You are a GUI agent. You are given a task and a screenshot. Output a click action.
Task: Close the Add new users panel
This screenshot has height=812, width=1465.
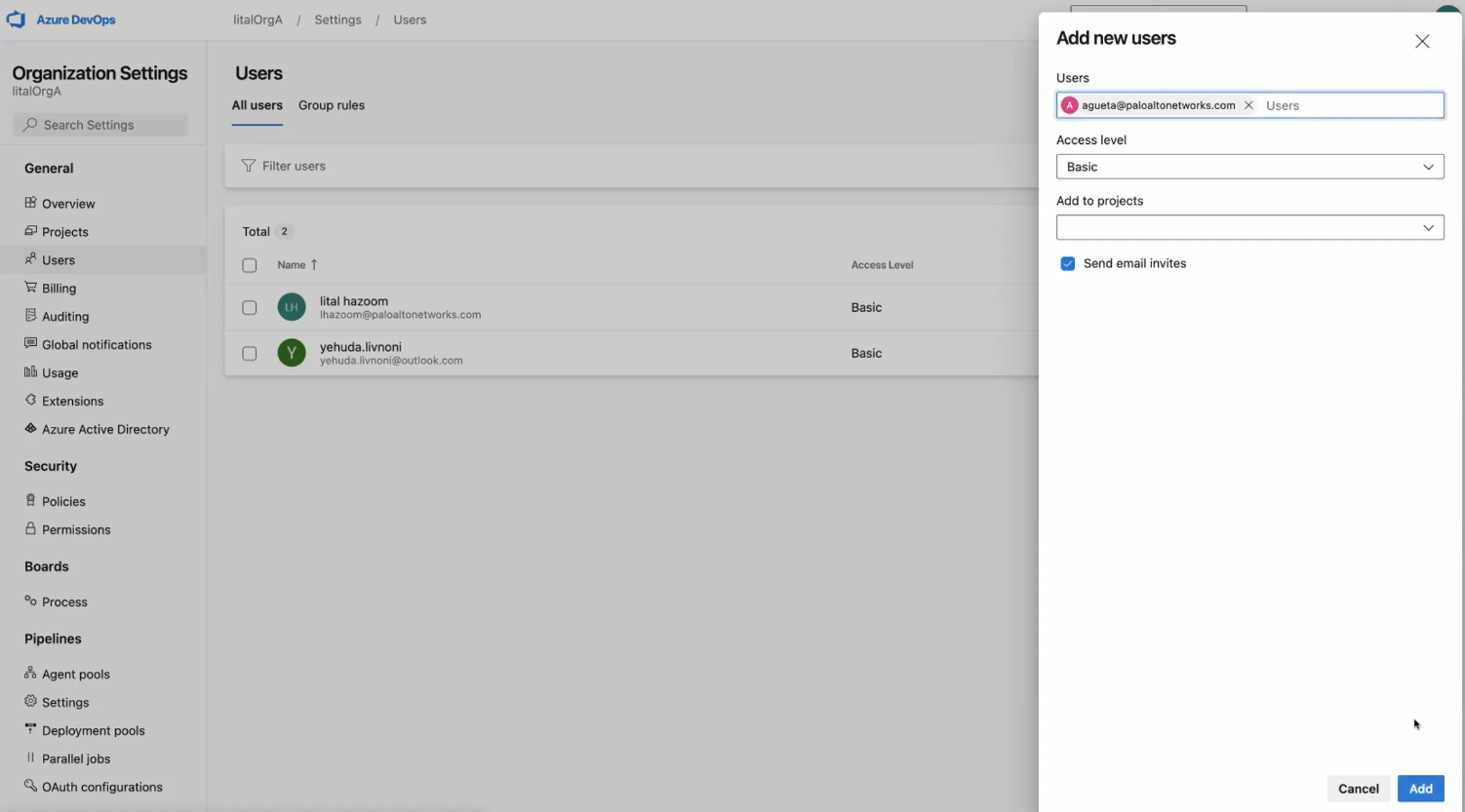pos(1422,41)
